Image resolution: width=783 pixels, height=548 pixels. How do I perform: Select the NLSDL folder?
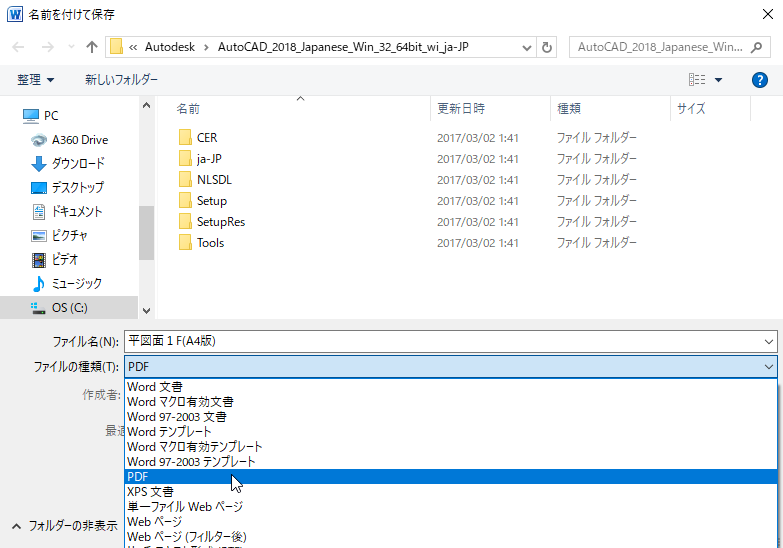(214, 180)
